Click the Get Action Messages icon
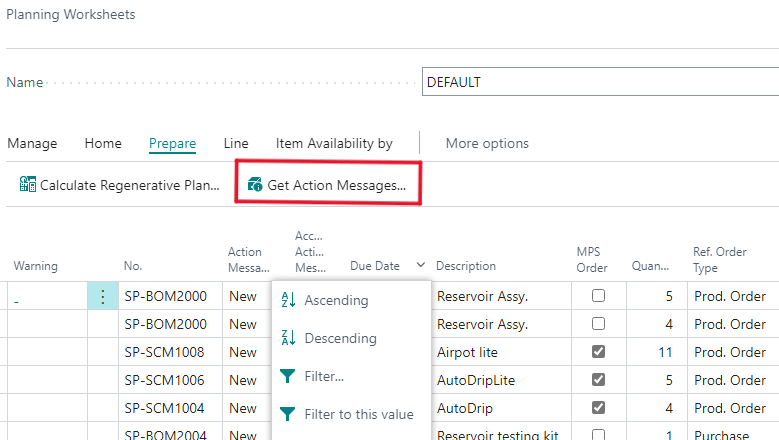This screenshot has height=440, width=779. 255,185
